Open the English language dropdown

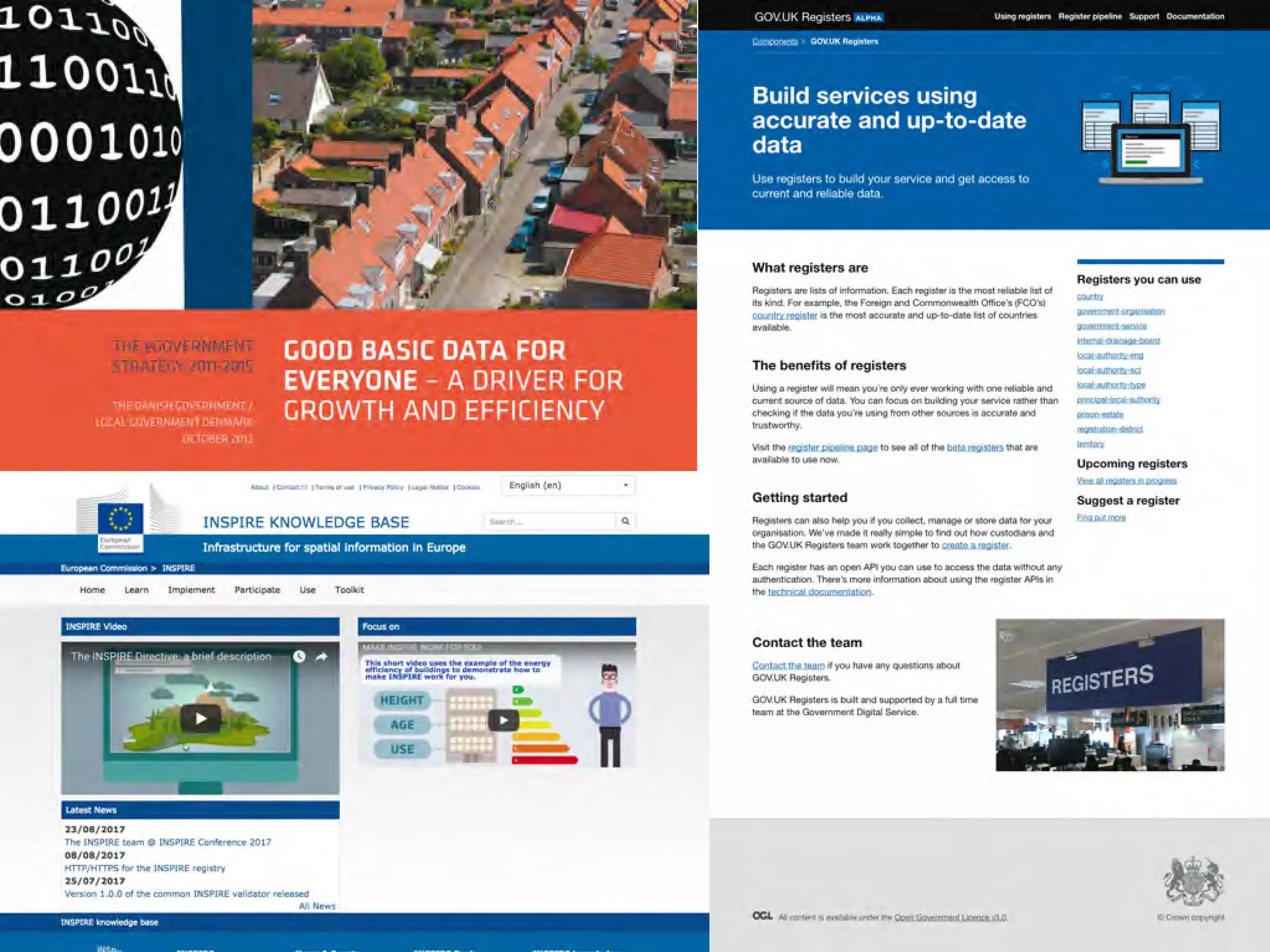tap(568, 485)
